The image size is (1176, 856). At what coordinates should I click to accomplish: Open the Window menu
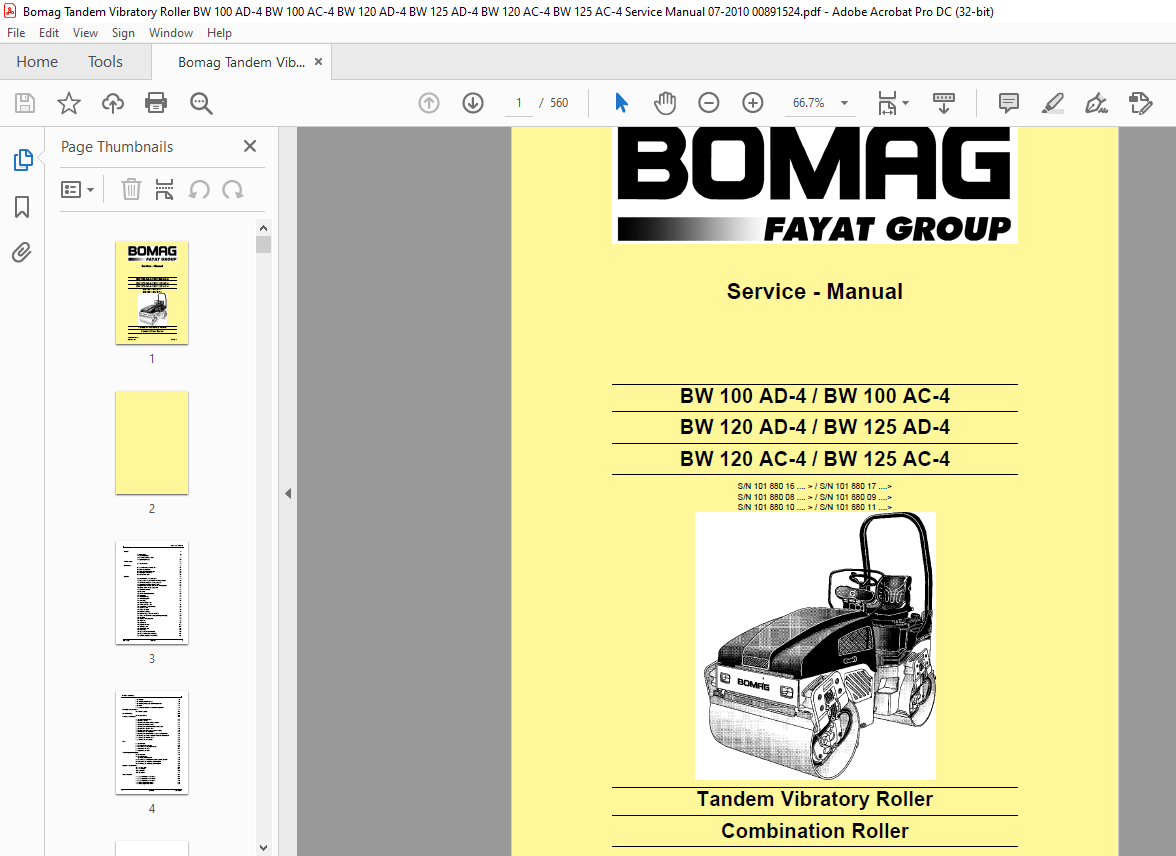point(170,33)
